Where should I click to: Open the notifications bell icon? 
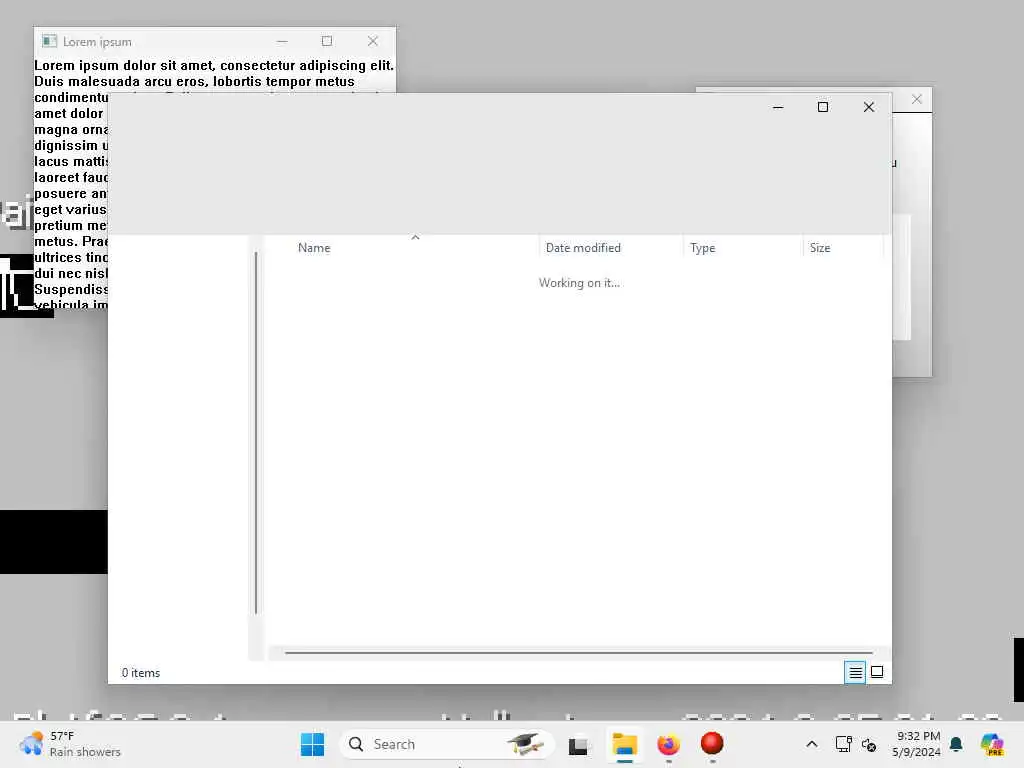tap(956, 744)
